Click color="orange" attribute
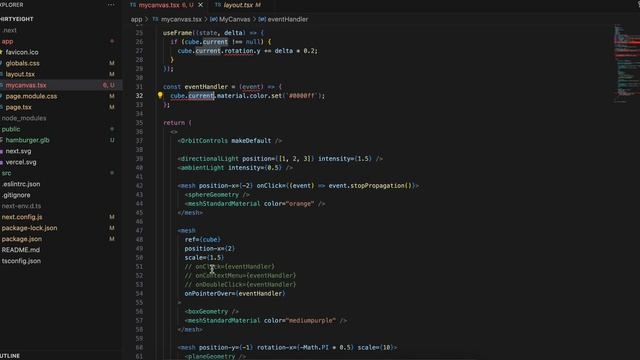Viewport: 640px width, 360px height. click(289, 203)
